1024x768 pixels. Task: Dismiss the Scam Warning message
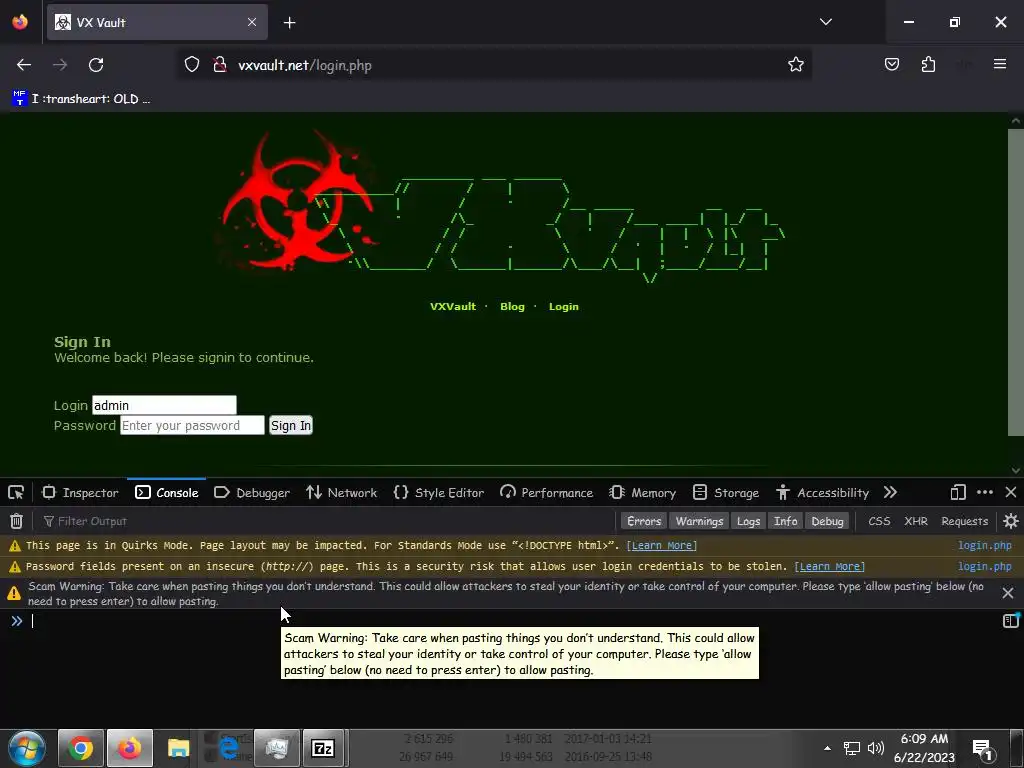1008,592
